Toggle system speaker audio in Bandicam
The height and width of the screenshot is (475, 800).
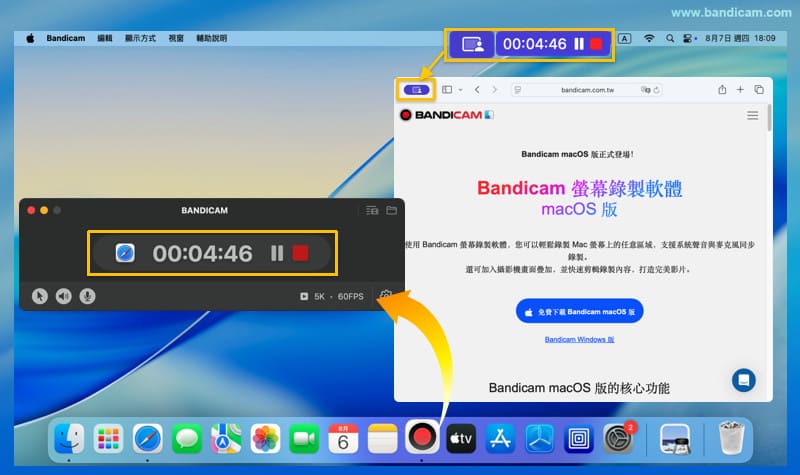pyautogui.click(x=63, y=296)
